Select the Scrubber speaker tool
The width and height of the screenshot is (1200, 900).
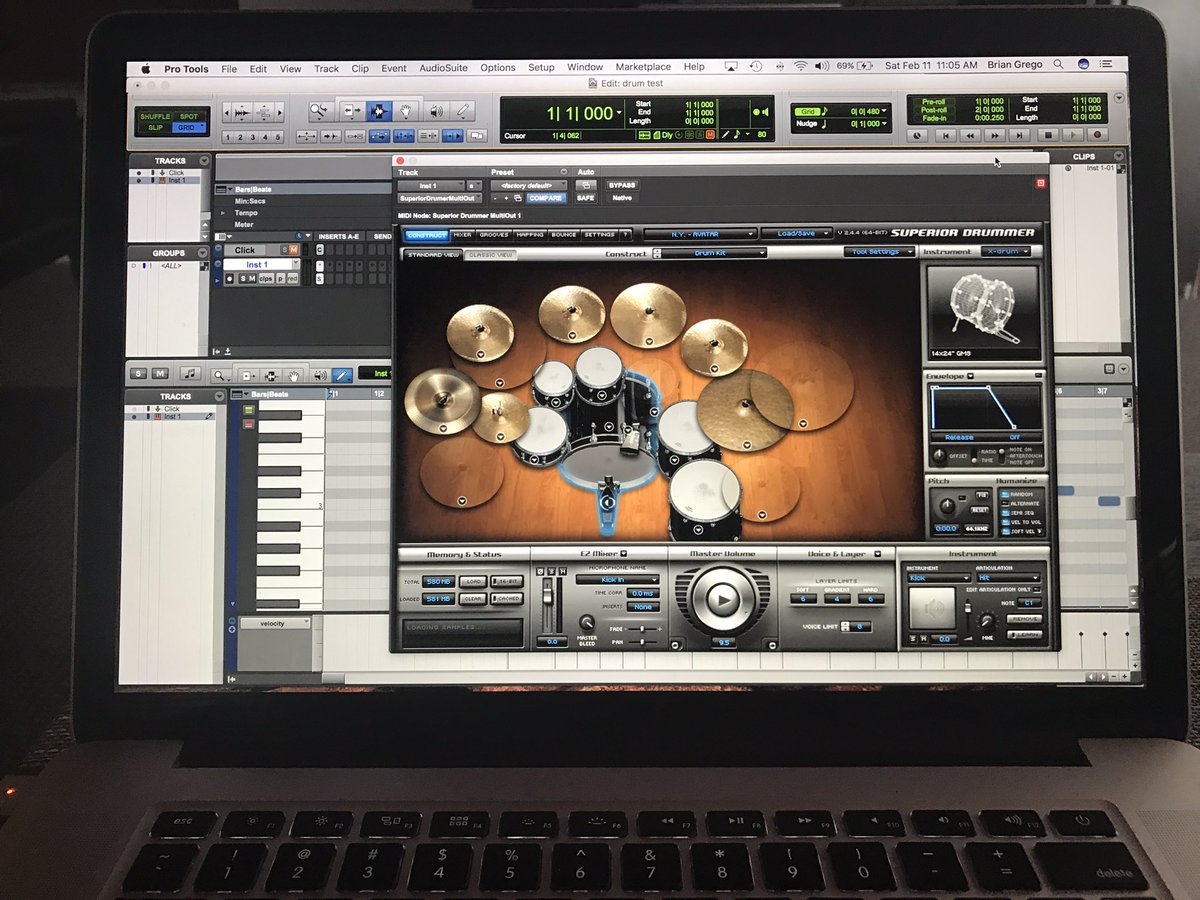tap(436, 111)
